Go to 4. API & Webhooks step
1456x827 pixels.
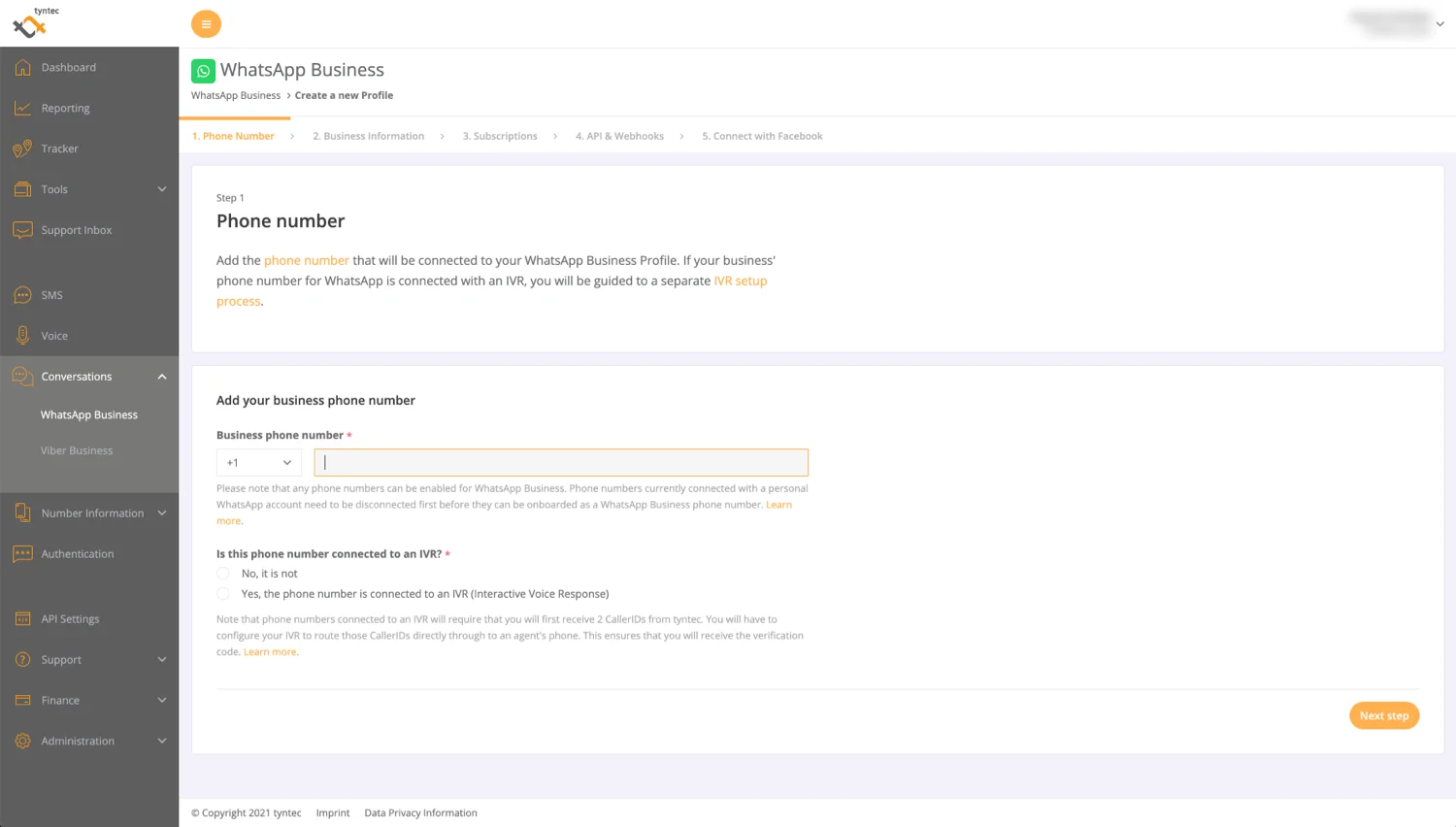619,137
